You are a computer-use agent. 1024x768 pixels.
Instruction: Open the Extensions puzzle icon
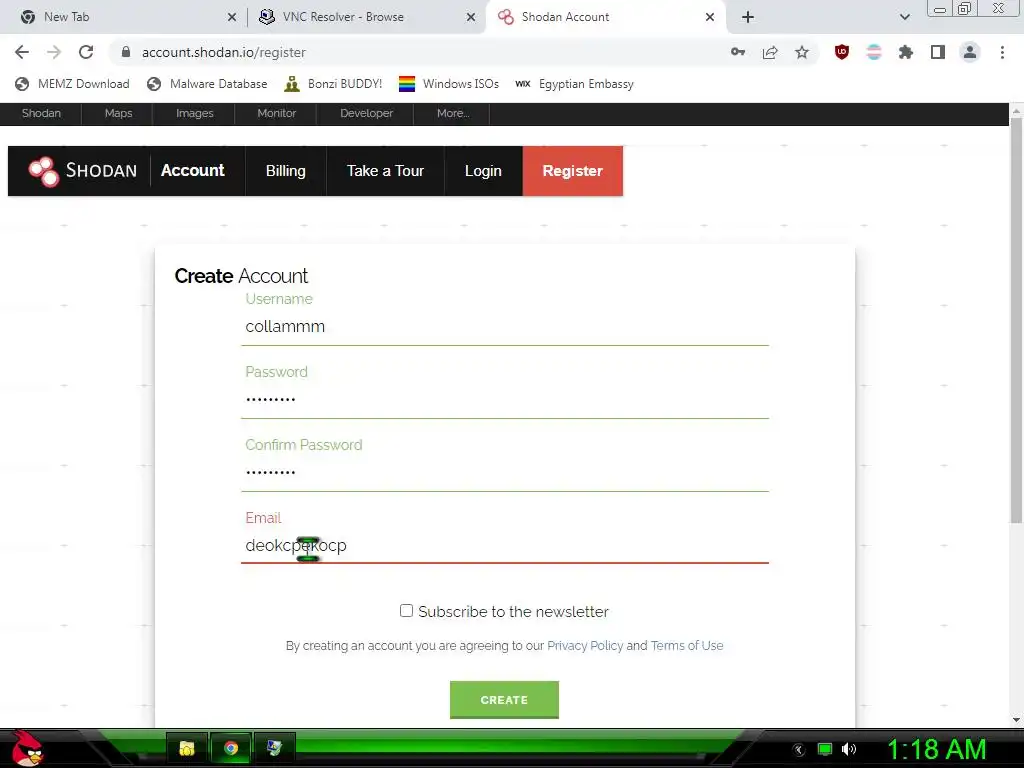[906, 52]
